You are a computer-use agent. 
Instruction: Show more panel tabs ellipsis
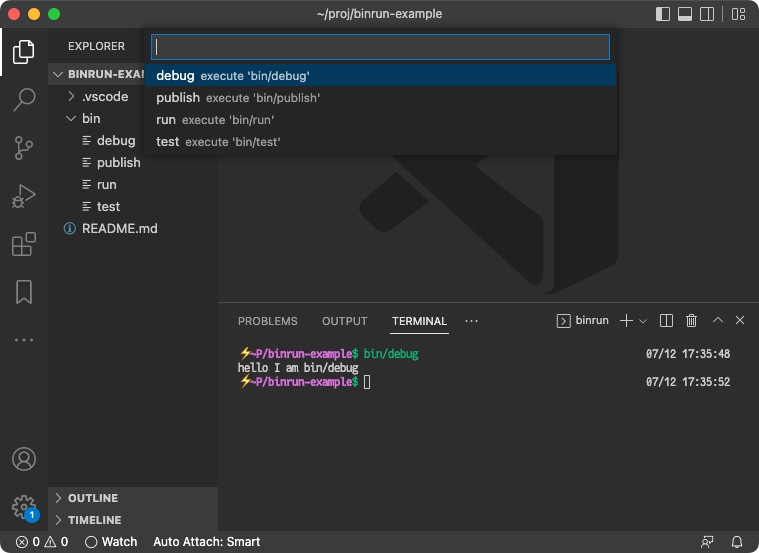(x=471, y=321)
